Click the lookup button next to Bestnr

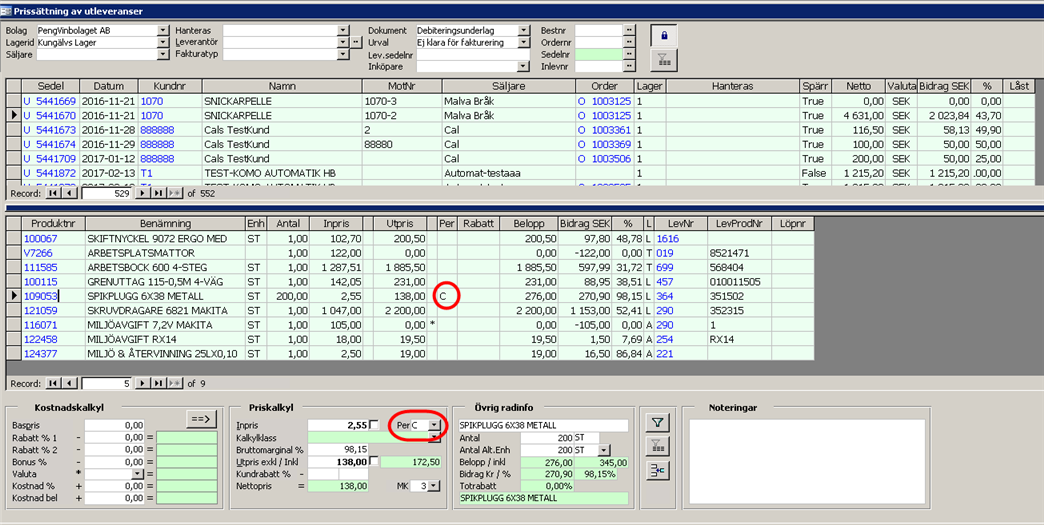pos(629,30)
